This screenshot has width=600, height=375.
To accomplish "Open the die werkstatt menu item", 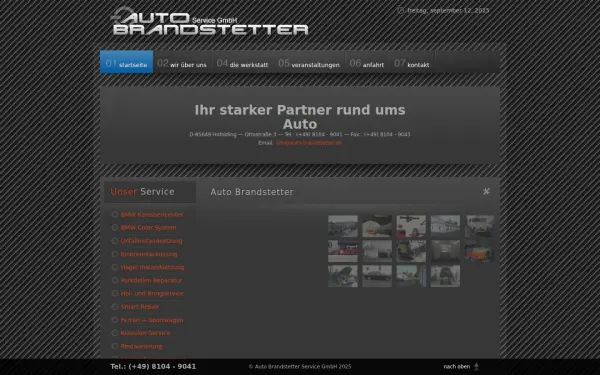I will tap(243, 62).
